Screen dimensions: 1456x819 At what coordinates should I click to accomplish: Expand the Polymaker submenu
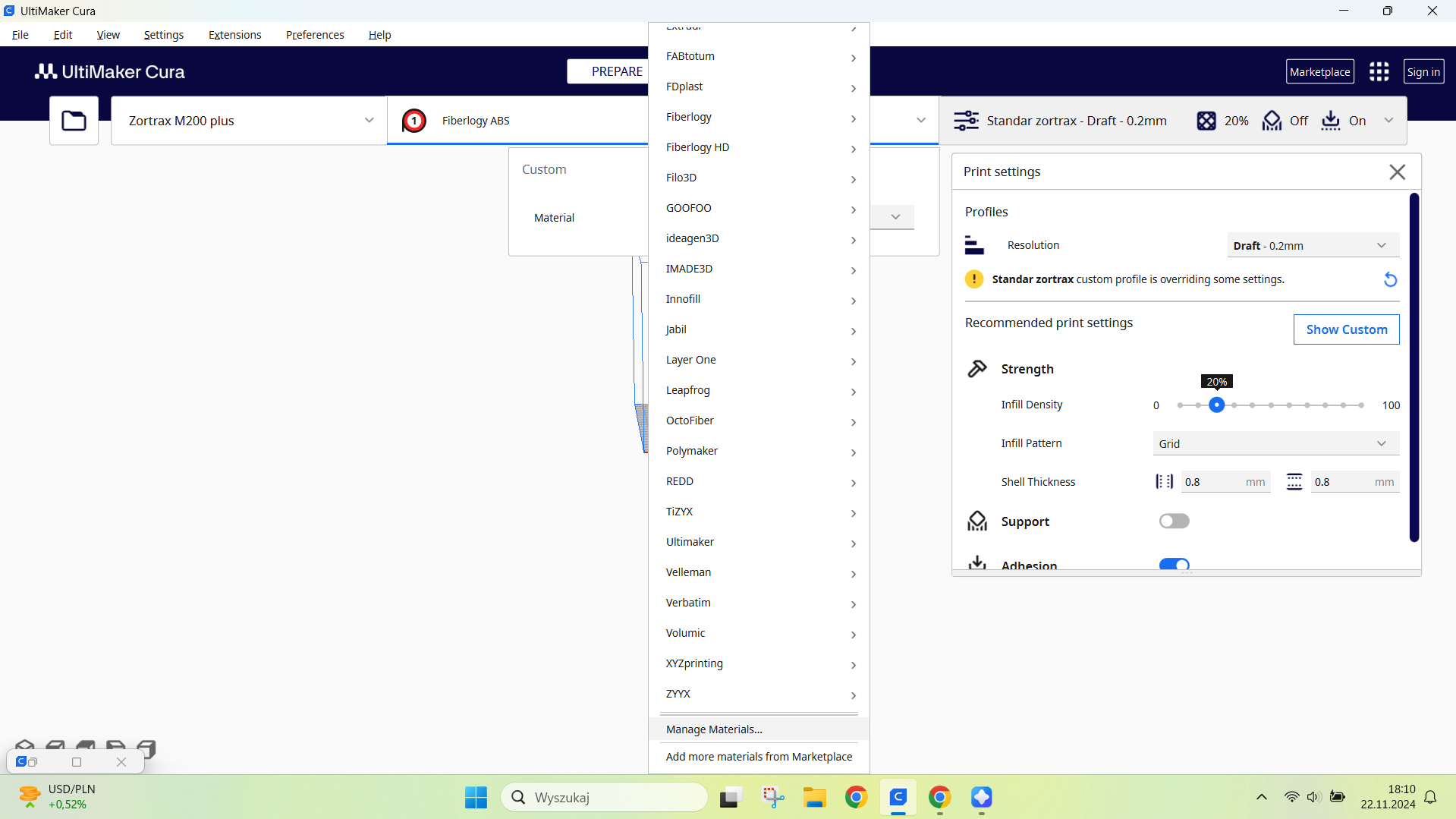(759, 451)
